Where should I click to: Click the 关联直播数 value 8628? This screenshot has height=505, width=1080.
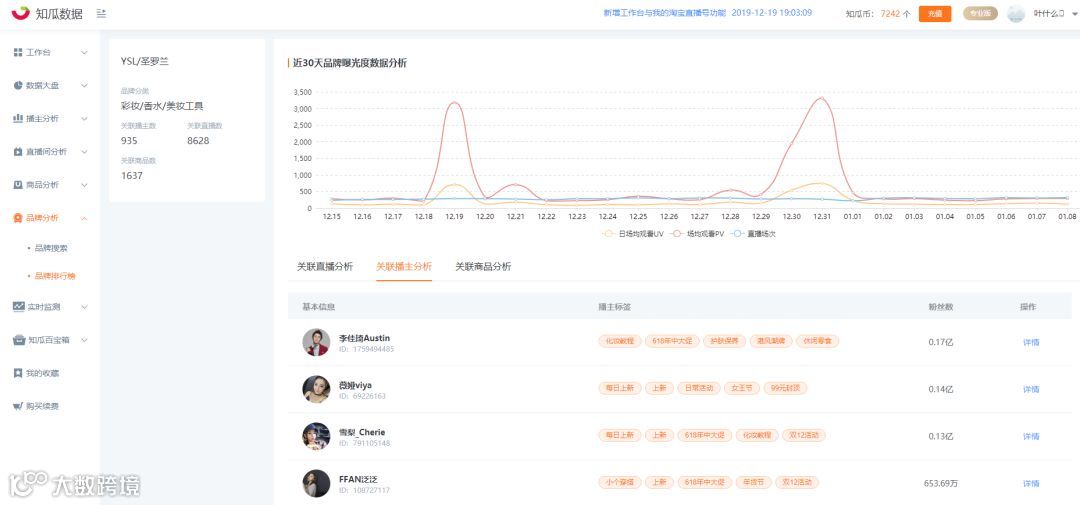point(198,141)
